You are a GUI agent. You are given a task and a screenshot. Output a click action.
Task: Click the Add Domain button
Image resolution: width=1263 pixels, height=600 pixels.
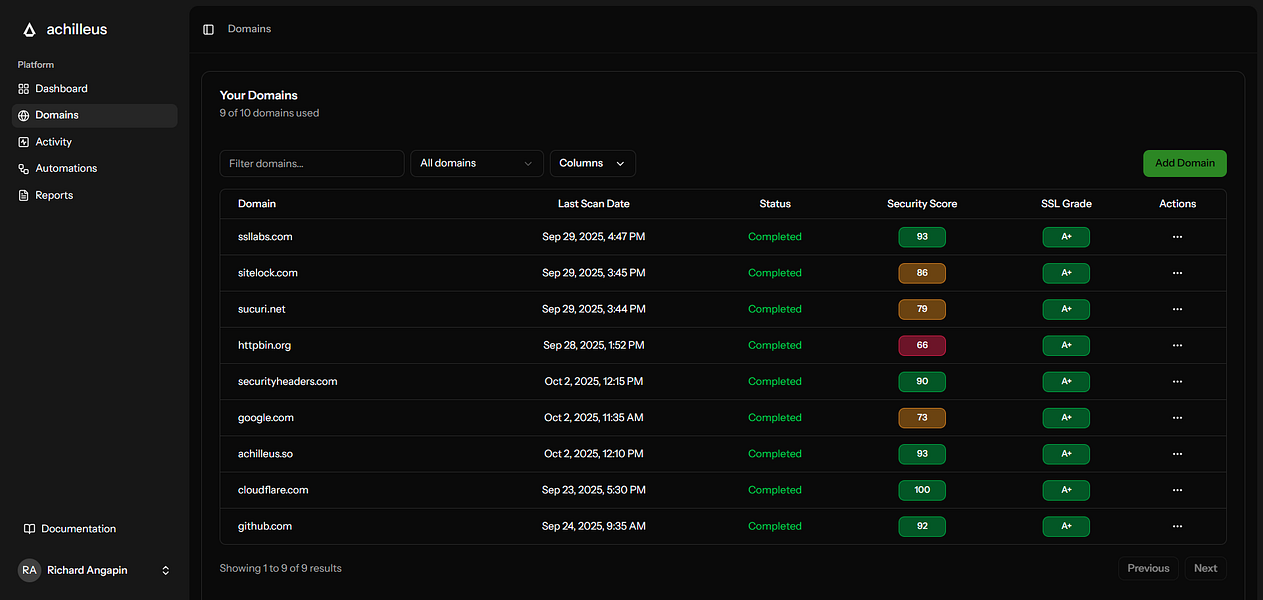pyautogui.click(x=1185, y=163)
